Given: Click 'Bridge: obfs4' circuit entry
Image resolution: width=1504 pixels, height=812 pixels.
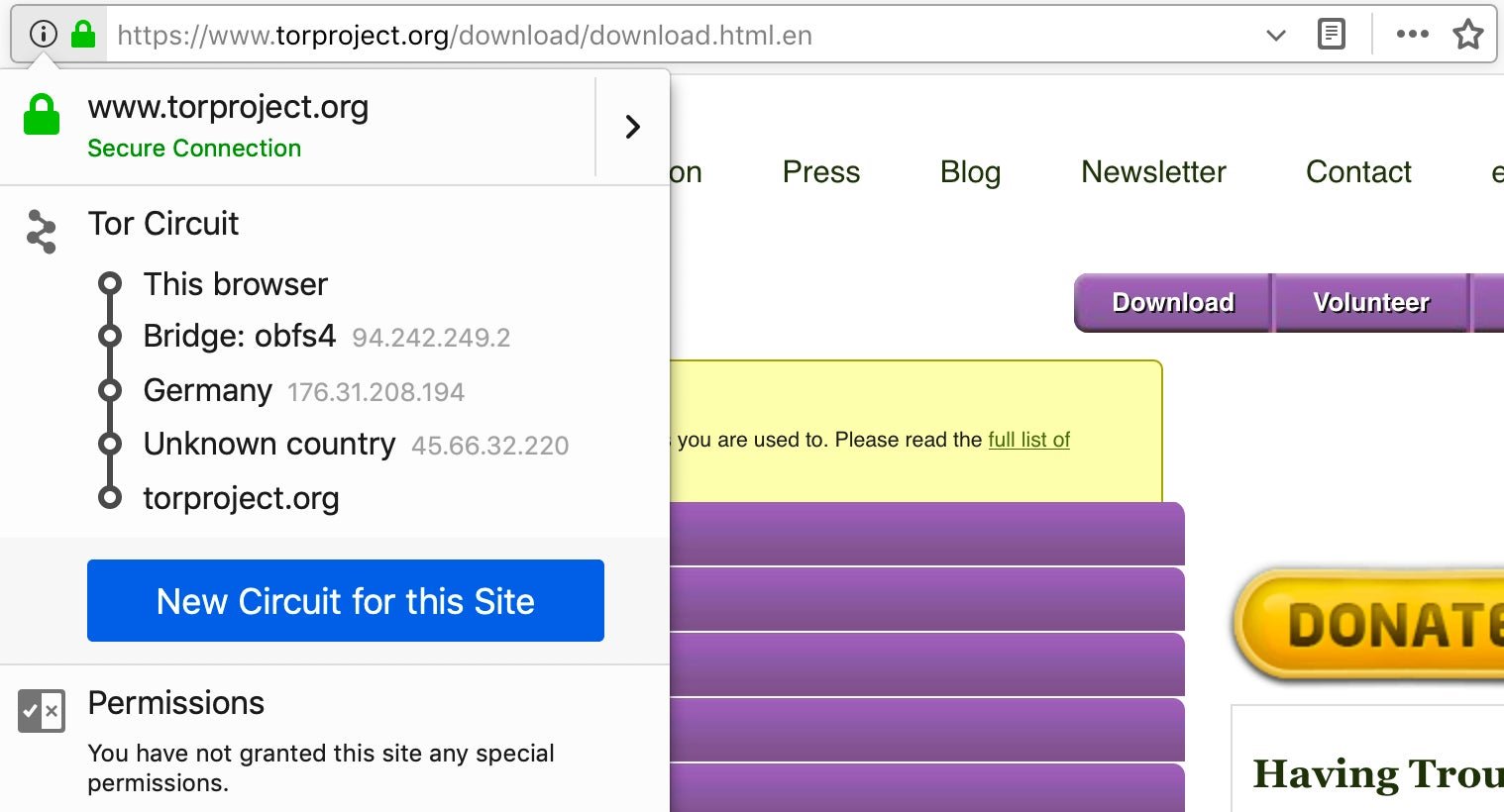Looking at the screenshot, I should 240,336.
